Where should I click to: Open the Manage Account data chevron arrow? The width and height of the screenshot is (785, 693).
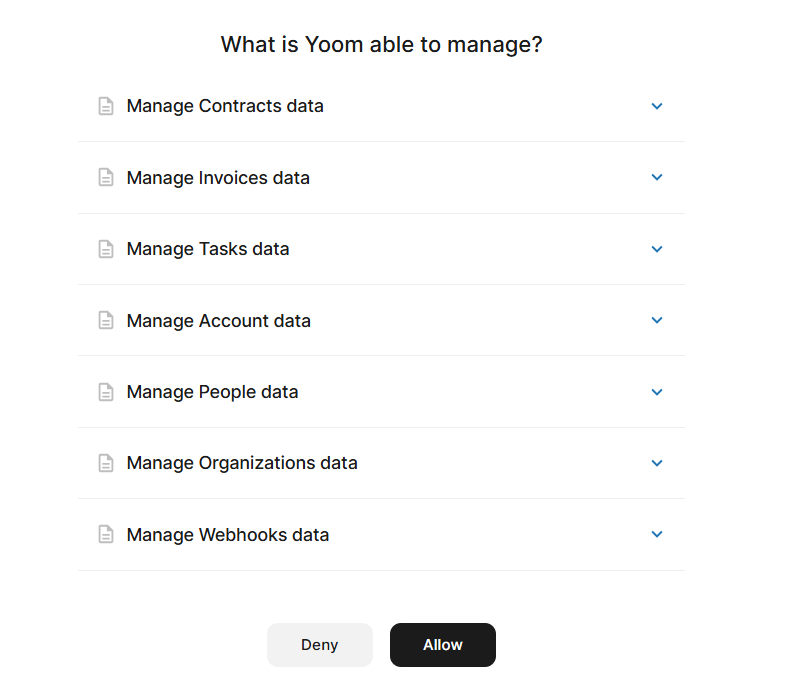[657, 320]
